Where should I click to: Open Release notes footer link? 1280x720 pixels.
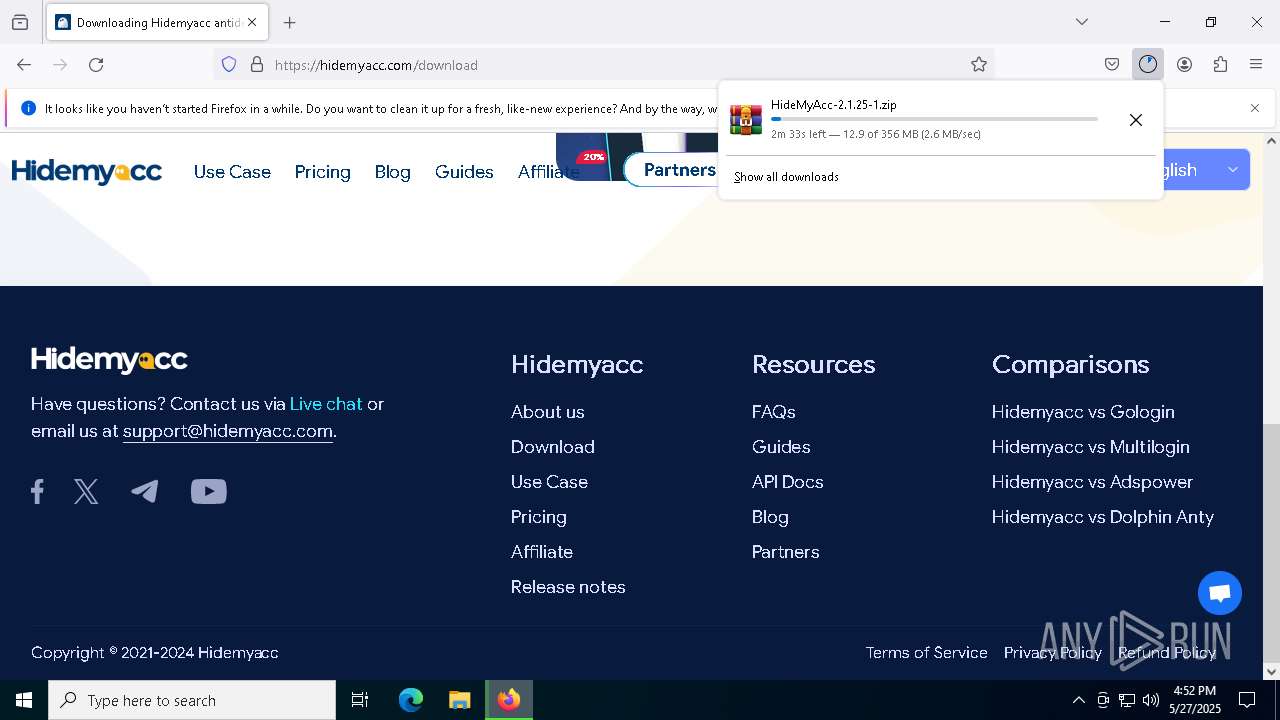click(x=568, y=587)
